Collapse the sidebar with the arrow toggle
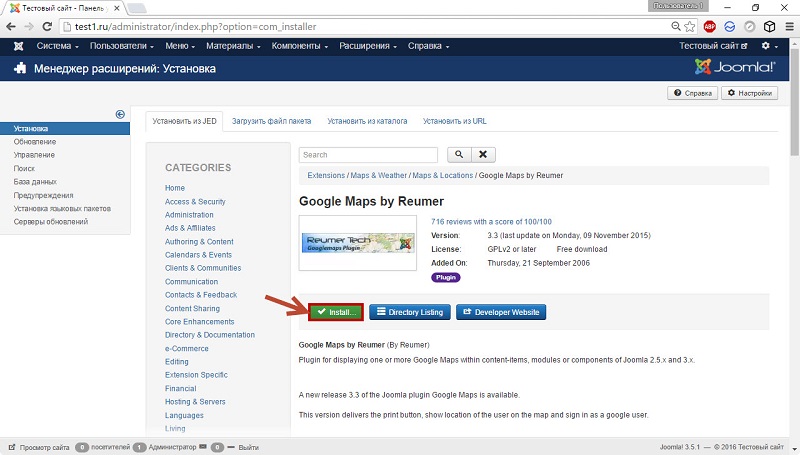 (x=120, y=114)
